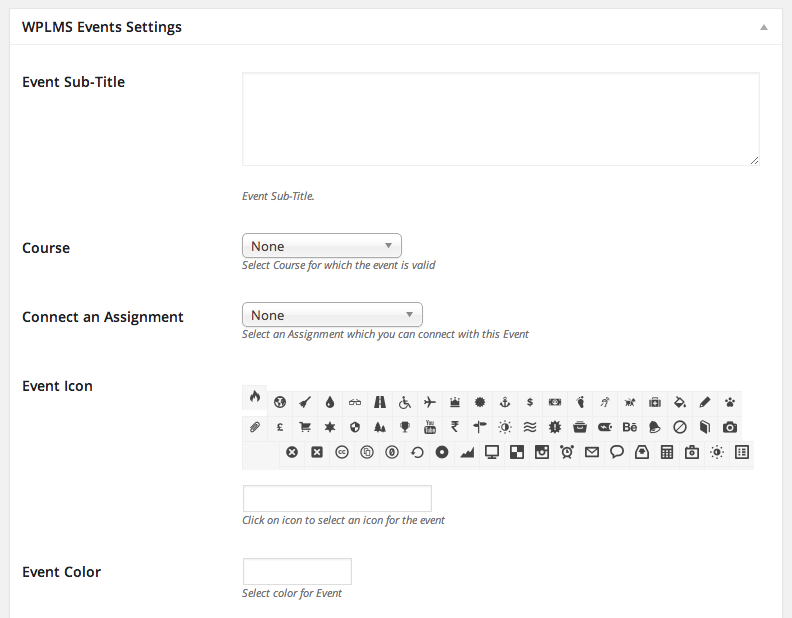Image resolution: width=792 pixels, height=618 pixels.
Task: Choose the paw print icon
Action: 729,402
